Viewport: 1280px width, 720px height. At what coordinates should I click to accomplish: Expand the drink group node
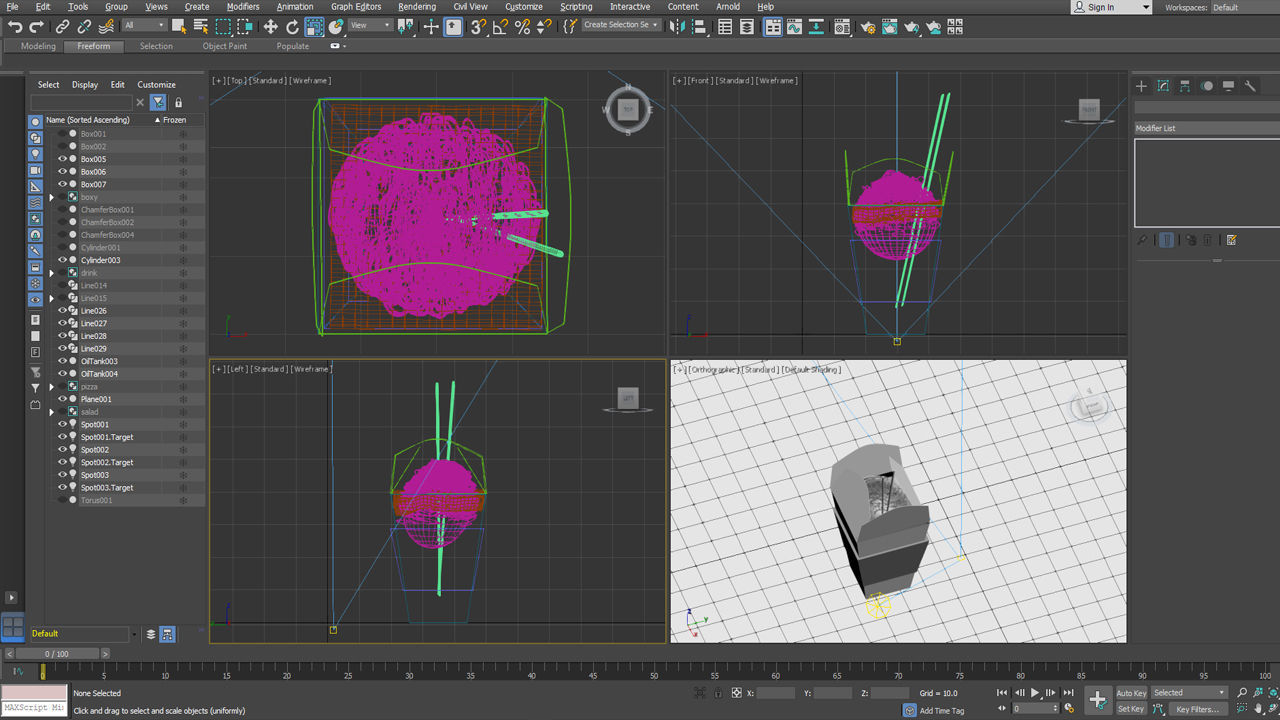click(x=51, y=272)
